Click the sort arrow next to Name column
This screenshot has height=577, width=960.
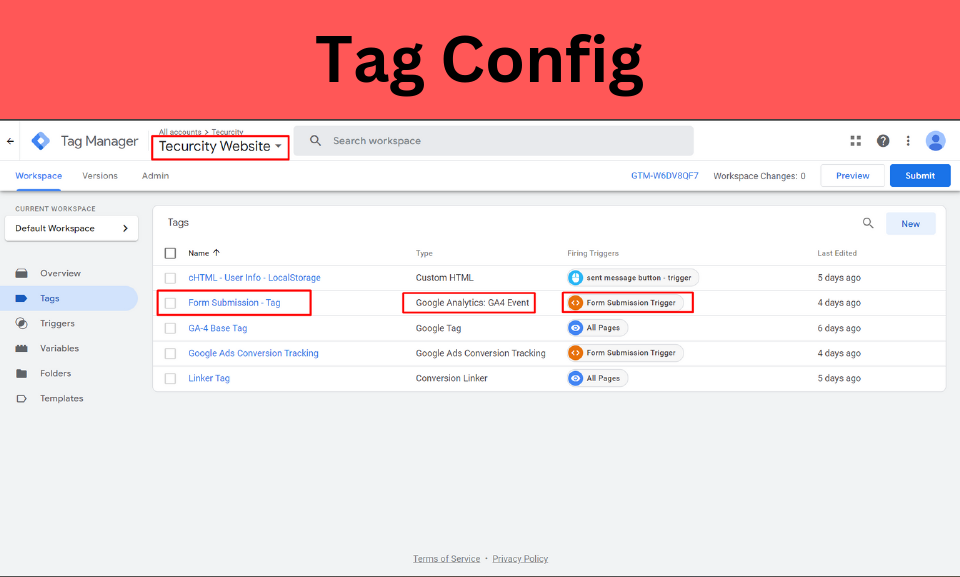tap(216, 252)
